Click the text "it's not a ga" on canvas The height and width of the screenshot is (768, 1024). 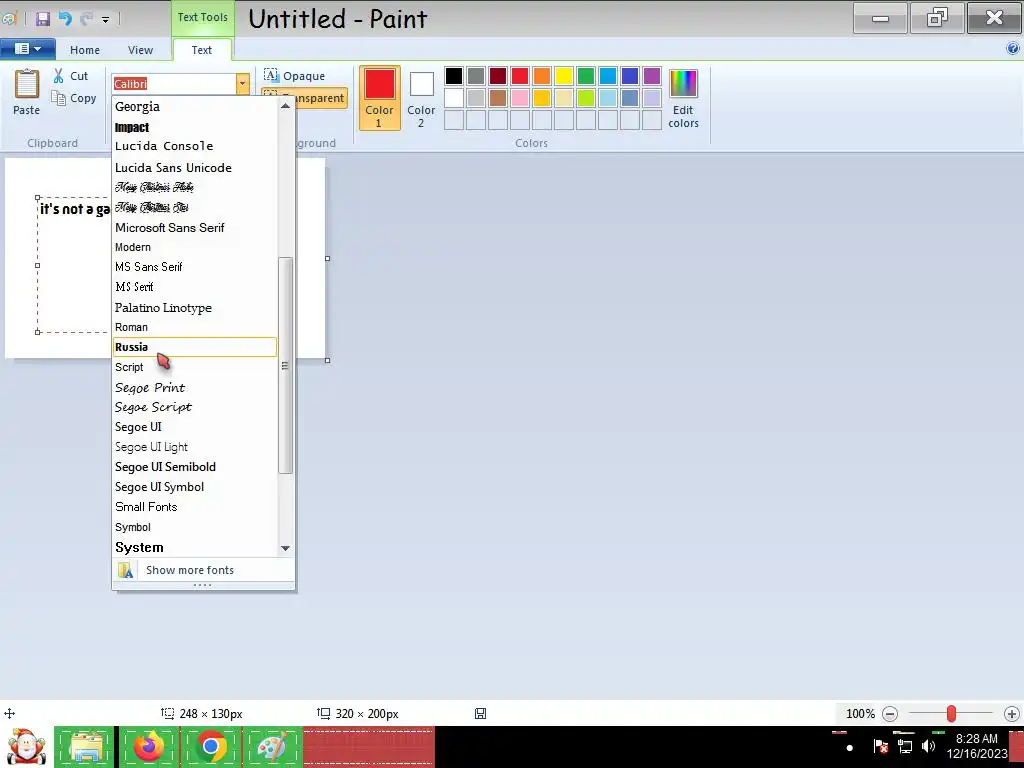(x=74, y=209)
